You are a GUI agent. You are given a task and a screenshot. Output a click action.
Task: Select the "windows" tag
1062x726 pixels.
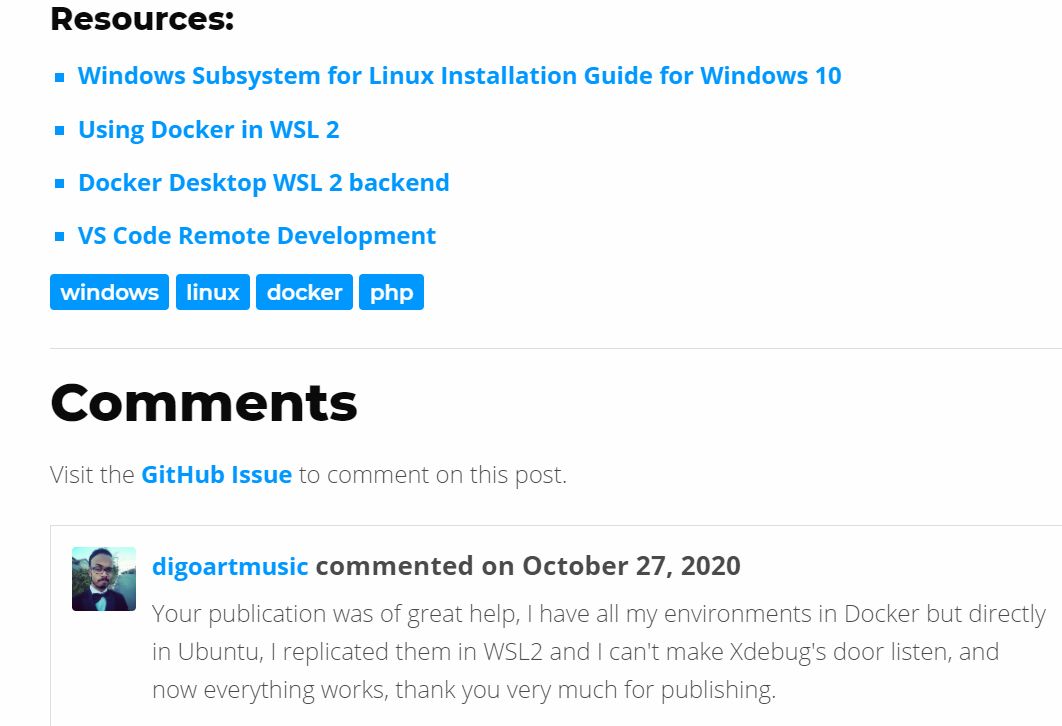(109, 292)
